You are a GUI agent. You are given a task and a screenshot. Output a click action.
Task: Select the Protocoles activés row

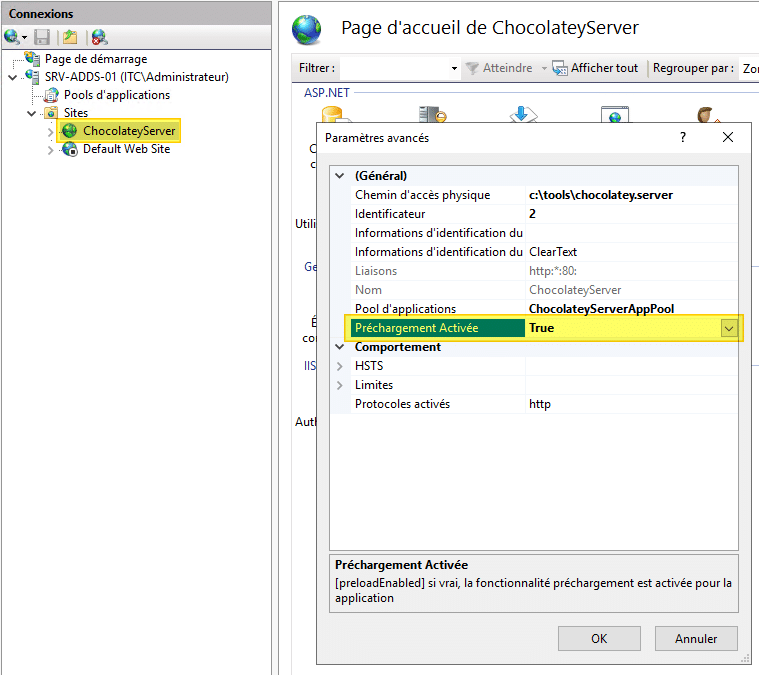tap(534, 404)
